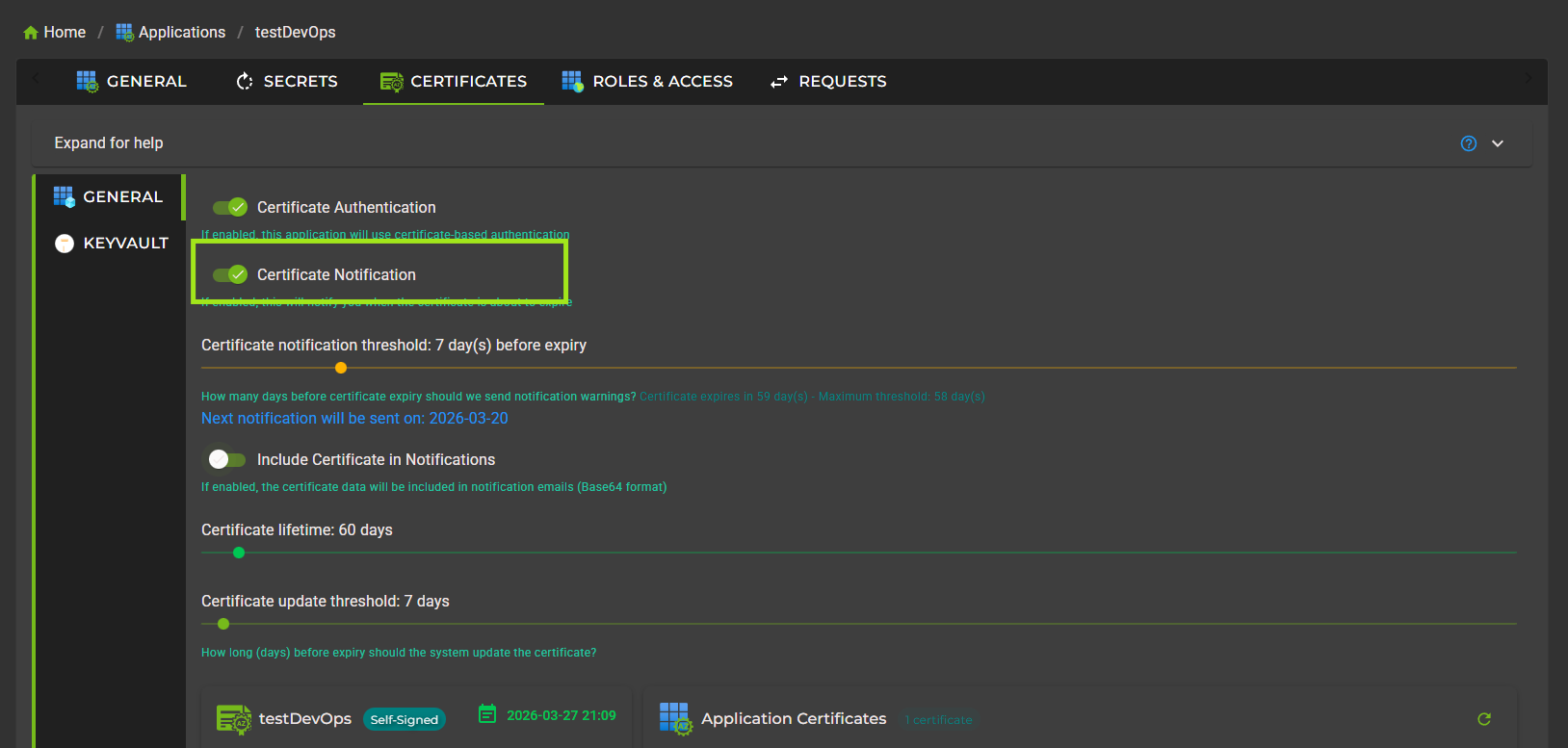Open the SECRETS tab
This screenshot has width=1568, height=748.
point(287,82)
